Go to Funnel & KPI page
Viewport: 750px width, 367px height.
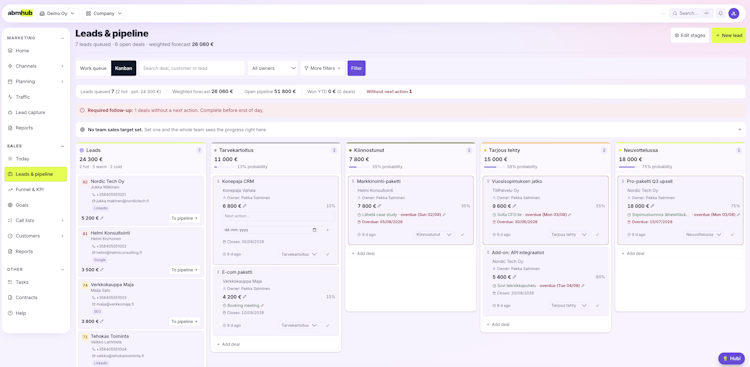tap(36, 189)
